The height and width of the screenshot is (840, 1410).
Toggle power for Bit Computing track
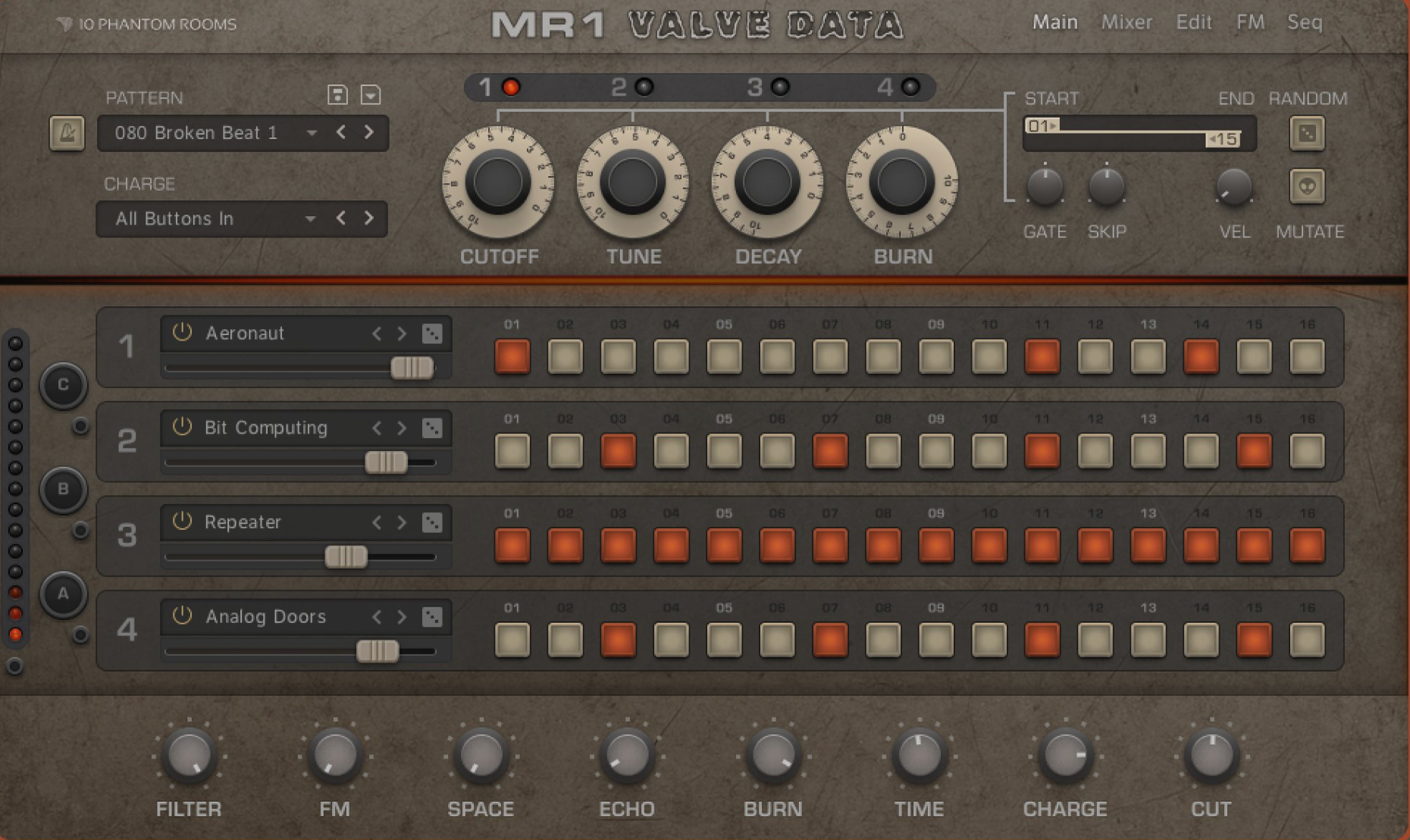tap(182, 427)
